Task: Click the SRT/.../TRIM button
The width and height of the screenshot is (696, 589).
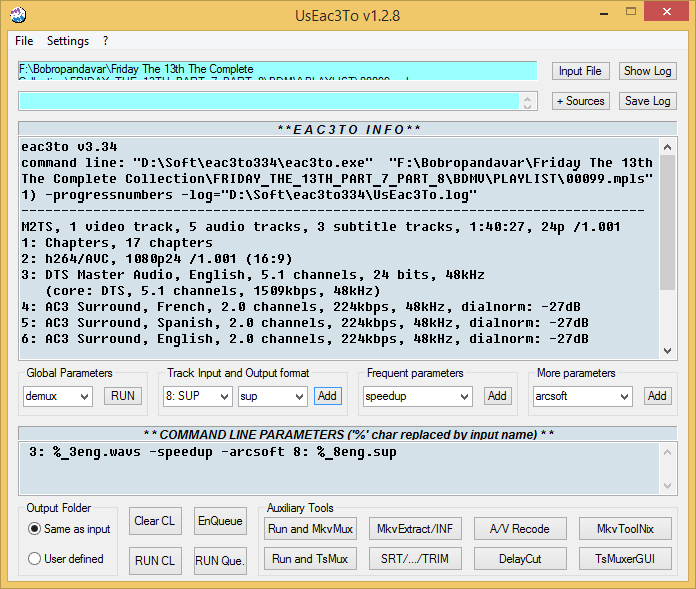Action: tap(415, 559)
